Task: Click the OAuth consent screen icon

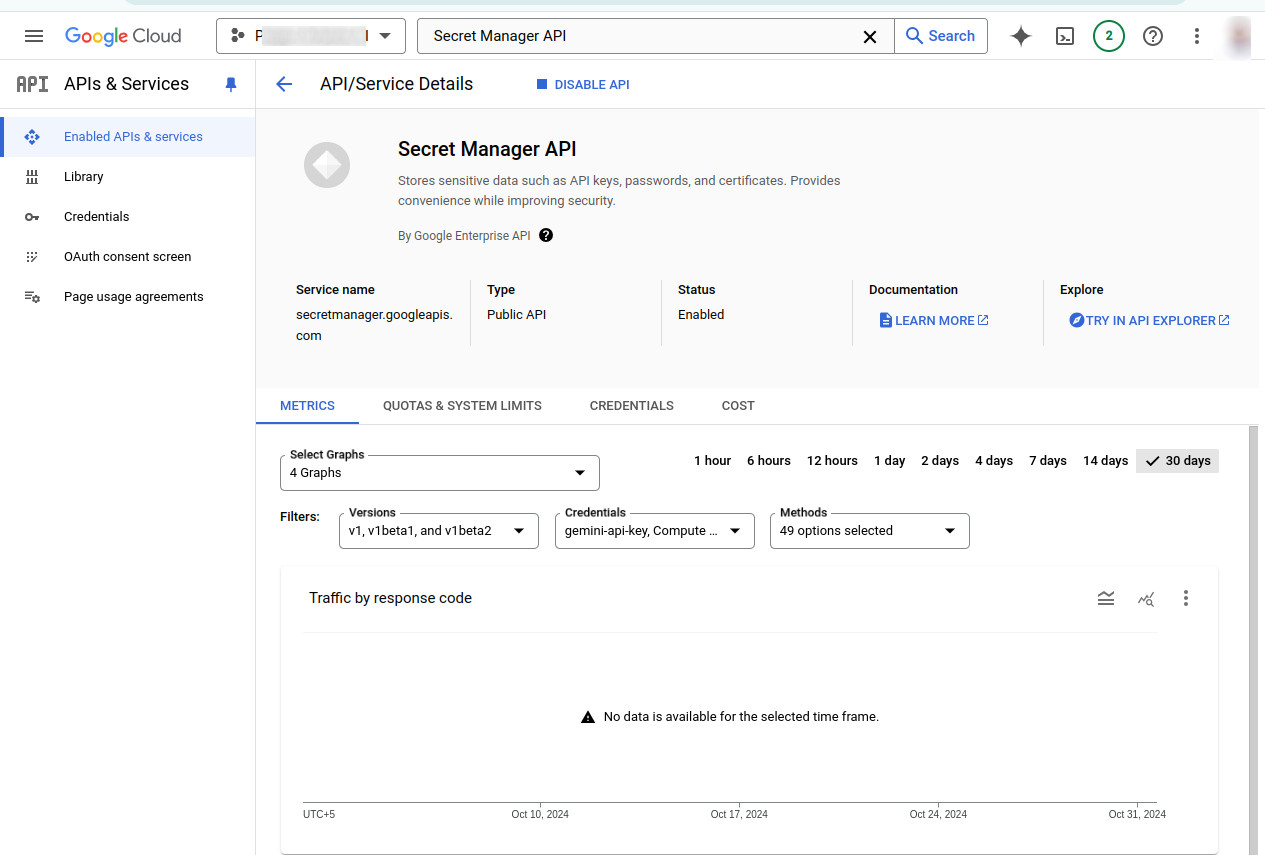Action: click(32, 257)
